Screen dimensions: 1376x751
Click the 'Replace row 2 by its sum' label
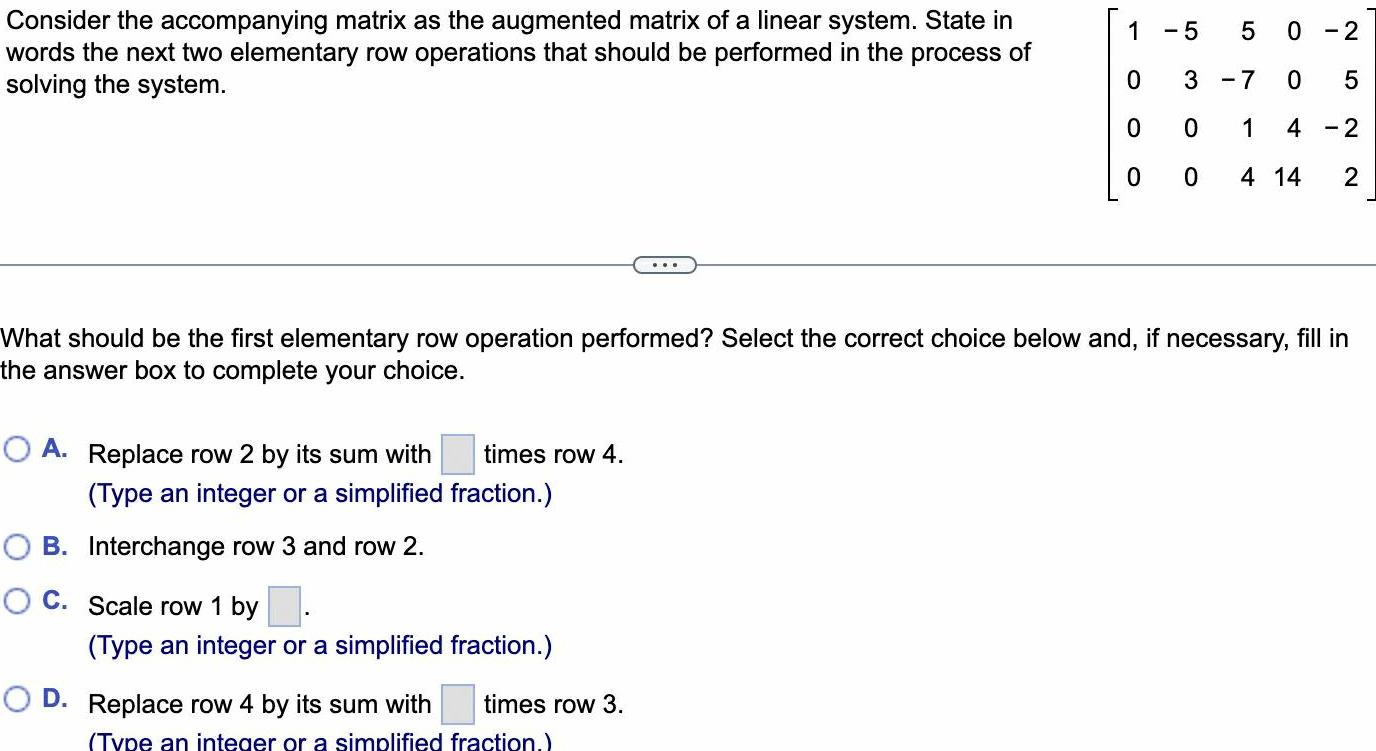258,454
